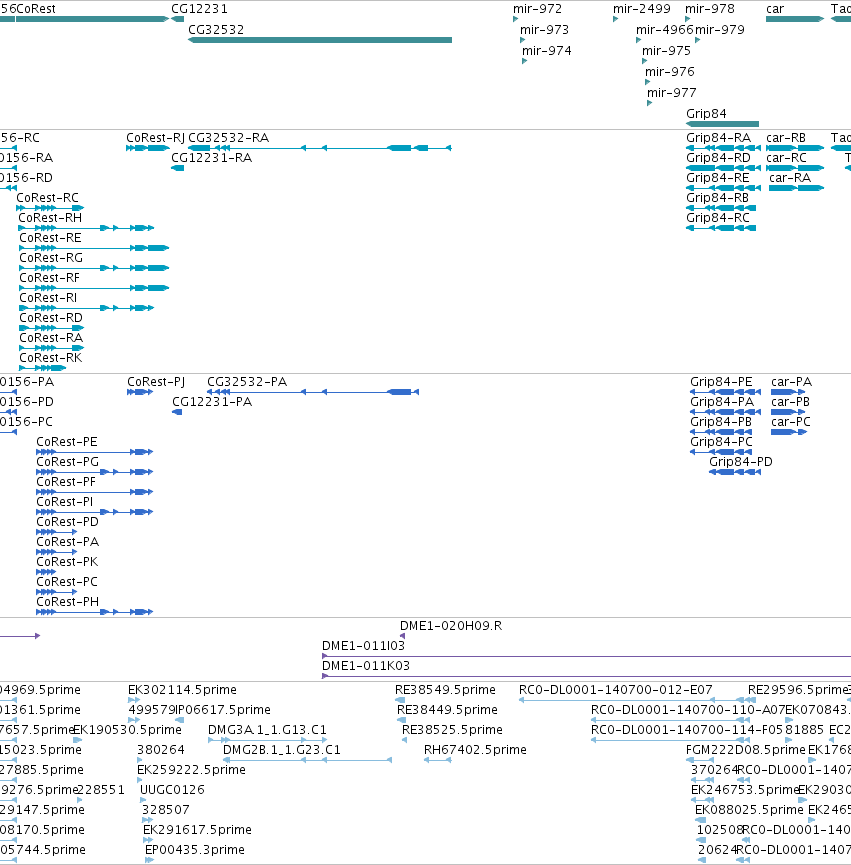
Task: Click the Grip84-RC transcript label
Action: coord(718,218)
